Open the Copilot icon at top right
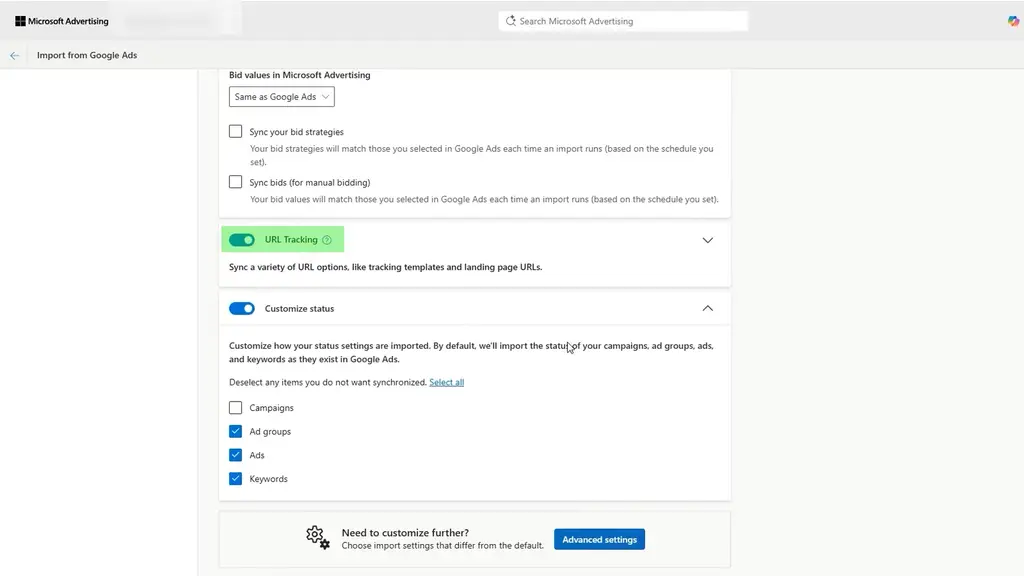This screenshot has width=1024, height=576. 1013,21
